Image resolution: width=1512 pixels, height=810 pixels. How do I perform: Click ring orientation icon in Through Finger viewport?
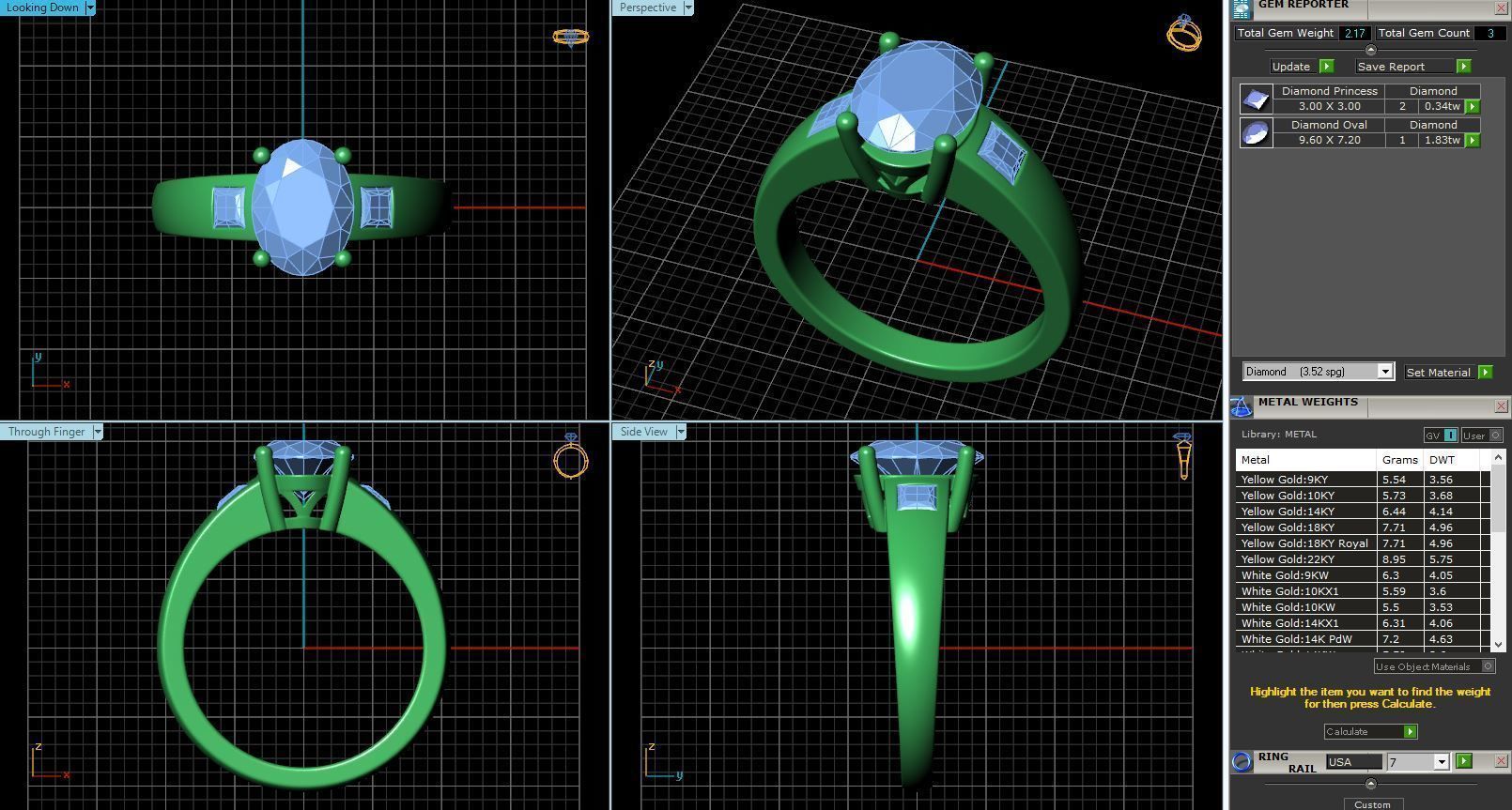tap(571, 456)
